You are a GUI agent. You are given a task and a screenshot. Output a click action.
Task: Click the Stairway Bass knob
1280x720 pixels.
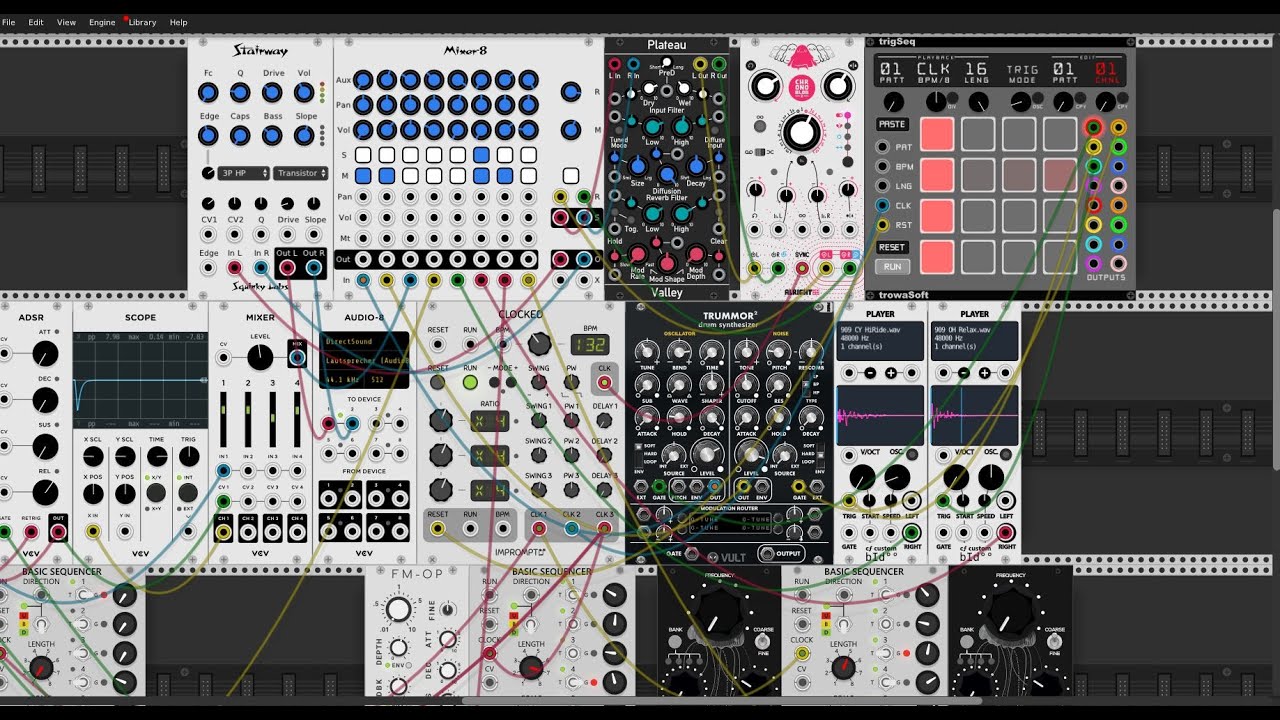272,136
